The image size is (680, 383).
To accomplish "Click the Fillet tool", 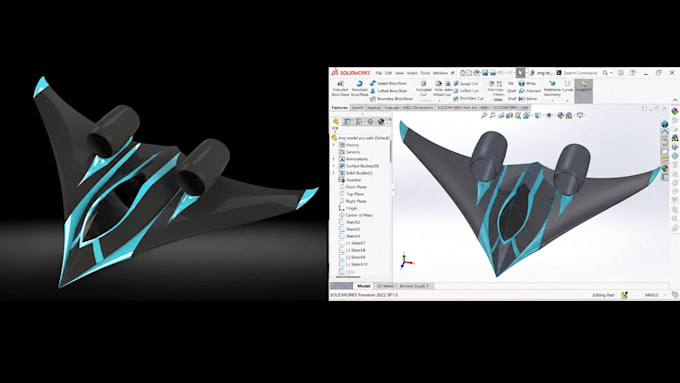I will click(491, 87).
